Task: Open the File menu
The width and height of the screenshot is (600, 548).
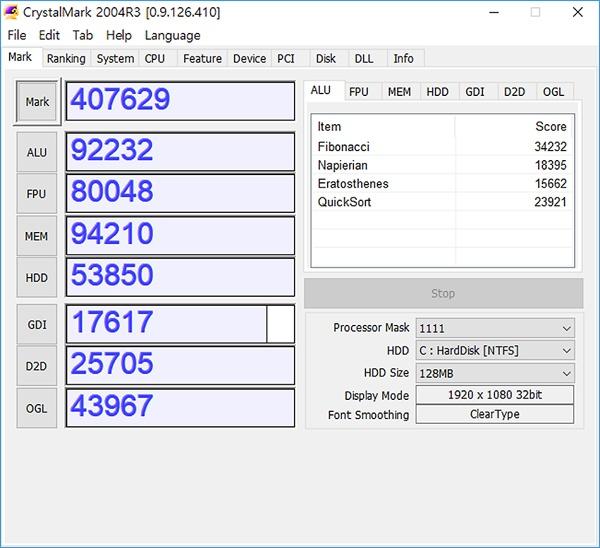Action: coord(17,35)
